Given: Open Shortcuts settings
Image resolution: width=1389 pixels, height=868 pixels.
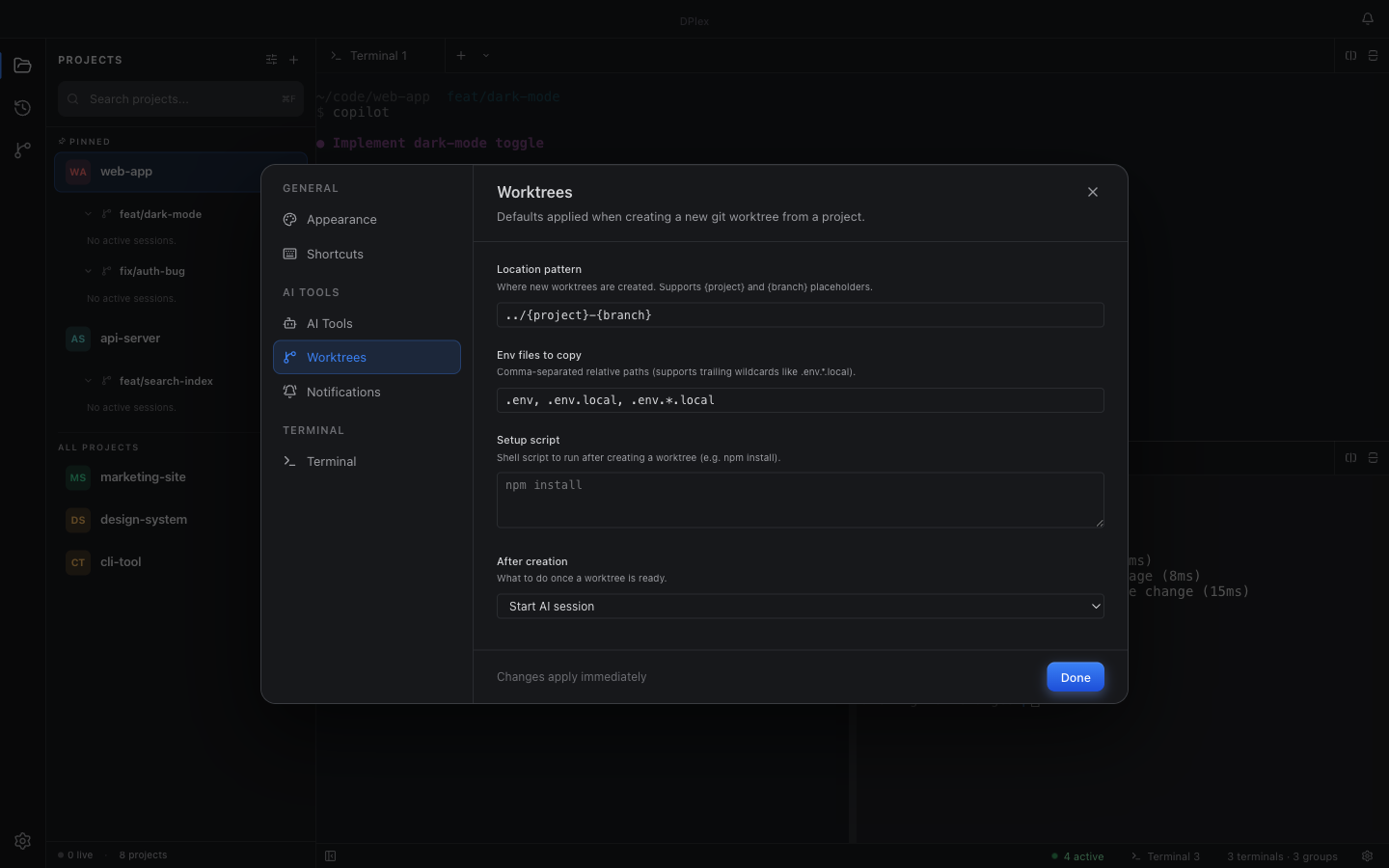Looking at the screenshot, I should pos(367,255).
